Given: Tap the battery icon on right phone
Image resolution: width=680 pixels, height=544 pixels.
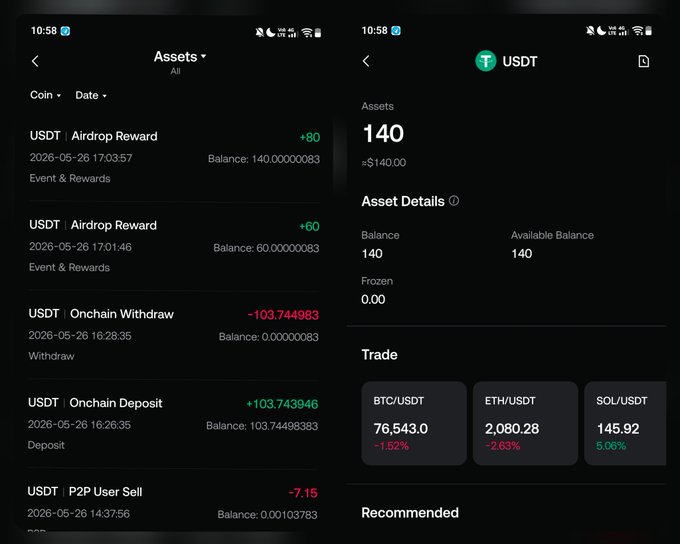Looking at the screenshot, I should point(648,31).
